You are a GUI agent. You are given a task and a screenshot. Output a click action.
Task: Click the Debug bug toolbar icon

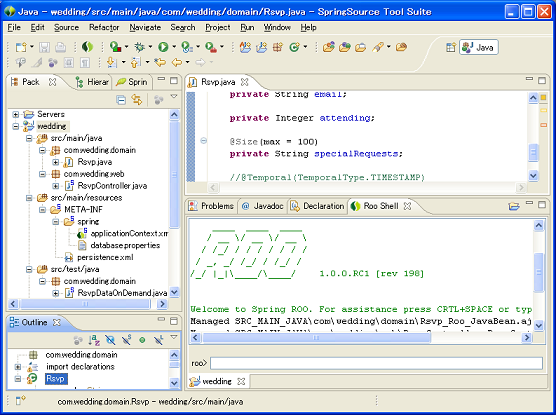click(139, 47)
